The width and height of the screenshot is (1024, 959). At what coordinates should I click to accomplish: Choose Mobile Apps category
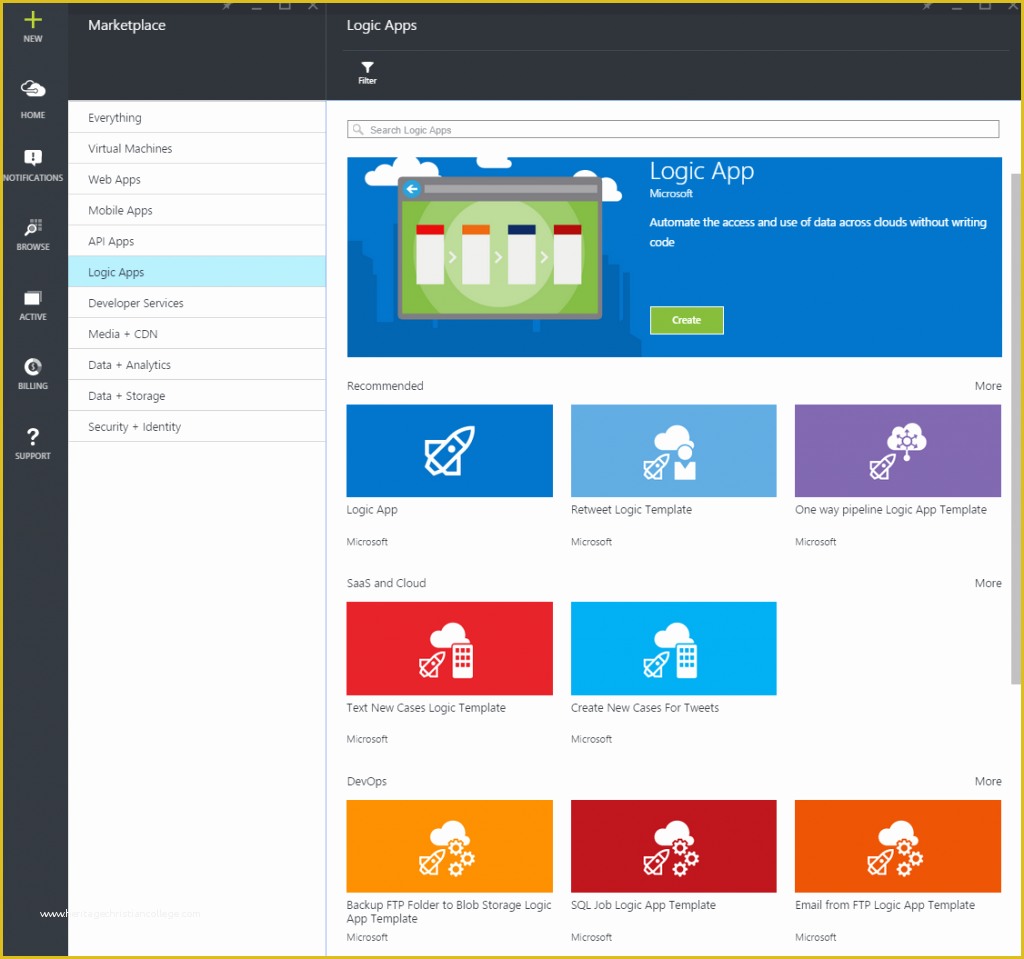click(x=197, y=210)
